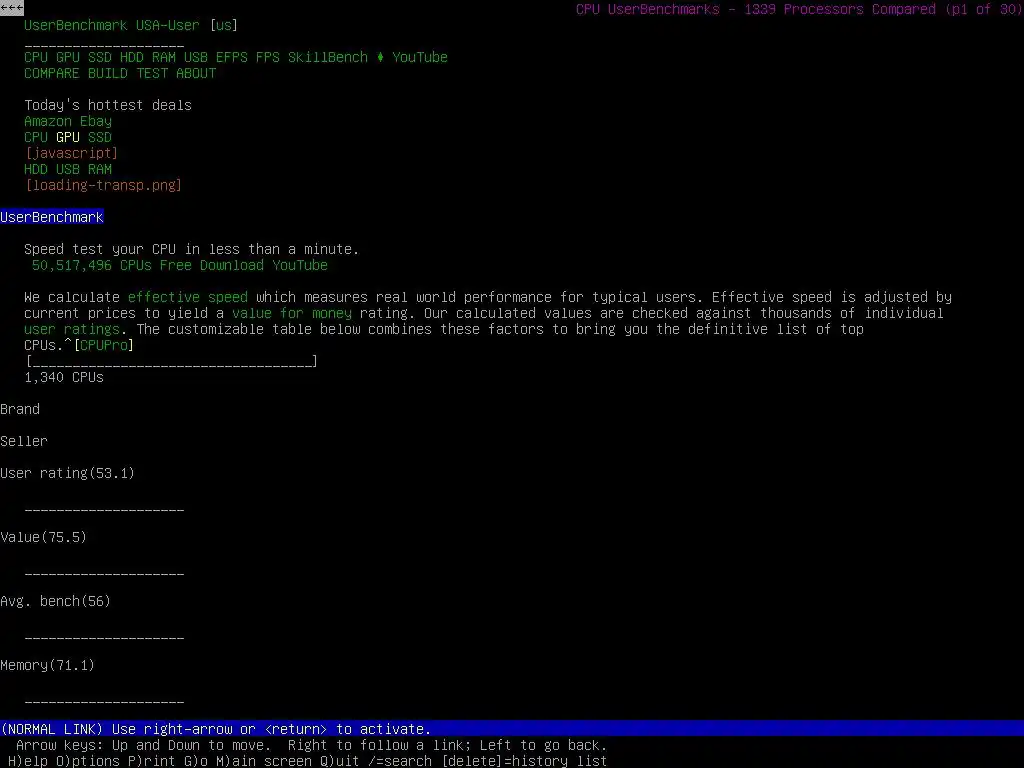The width and height of the screenshot is (1024, 768).
Task: Click the 1,340 CPUs count text
Action: coord(64,377)
